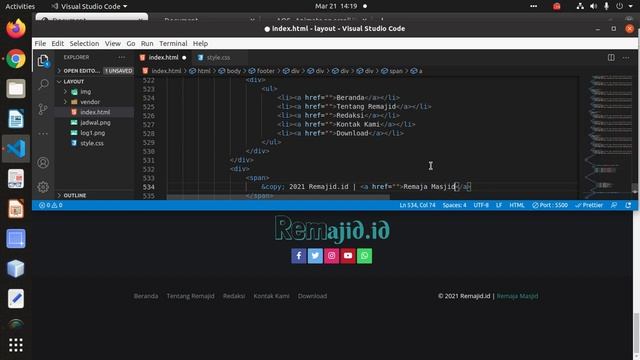Open the Explorer view in activity bar
Image resolution: width=640 pixels, height=360 pixels.
43,61
